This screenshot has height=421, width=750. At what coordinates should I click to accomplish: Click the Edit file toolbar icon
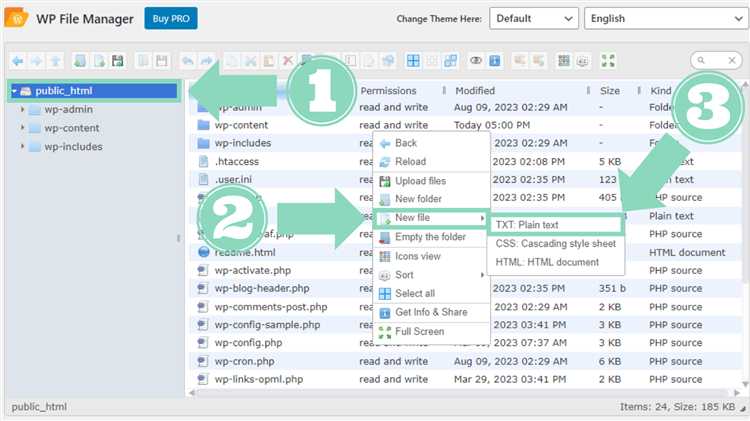369,61
